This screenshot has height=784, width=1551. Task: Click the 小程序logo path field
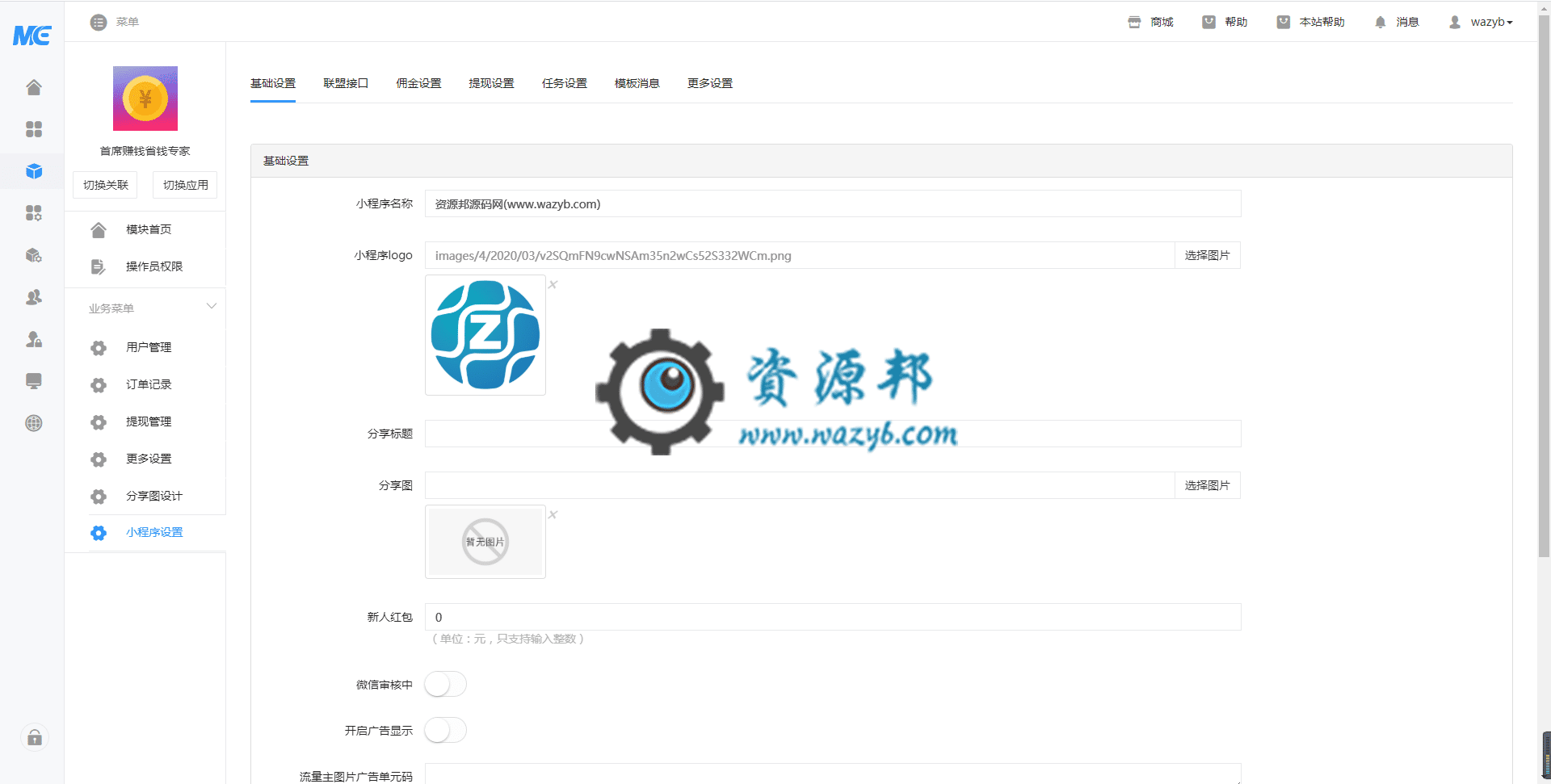(800, 255)
